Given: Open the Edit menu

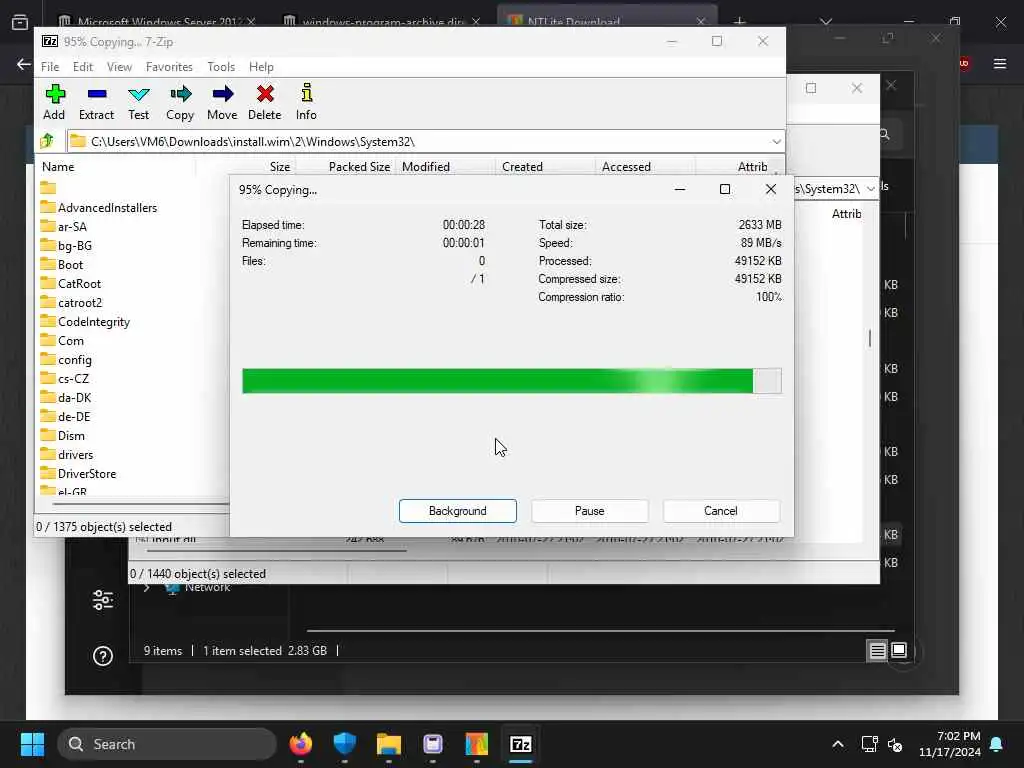Looking at the screenshot, I should click(x=83, y=67).
